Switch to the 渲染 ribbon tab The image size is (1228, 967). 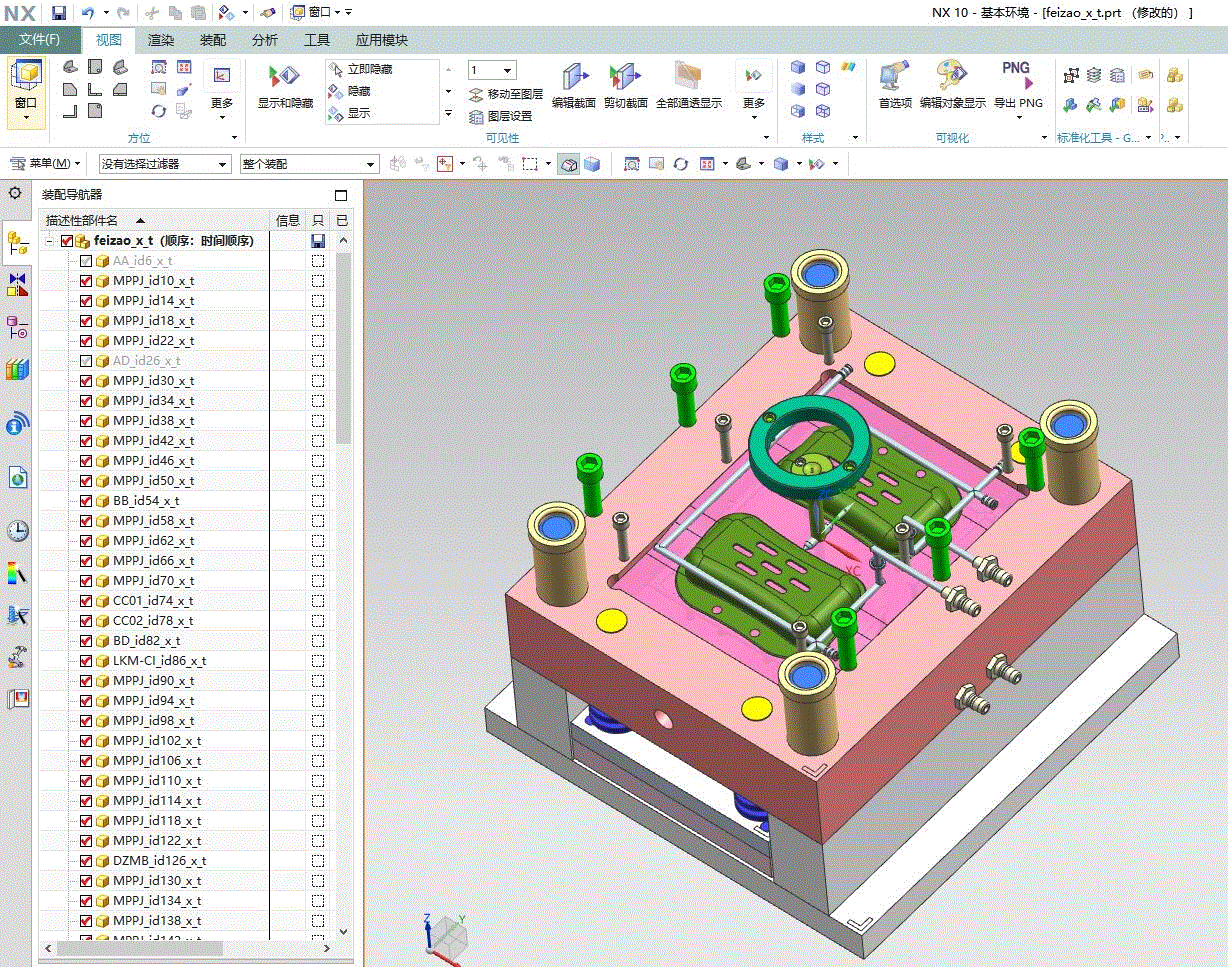click(161, 40)
